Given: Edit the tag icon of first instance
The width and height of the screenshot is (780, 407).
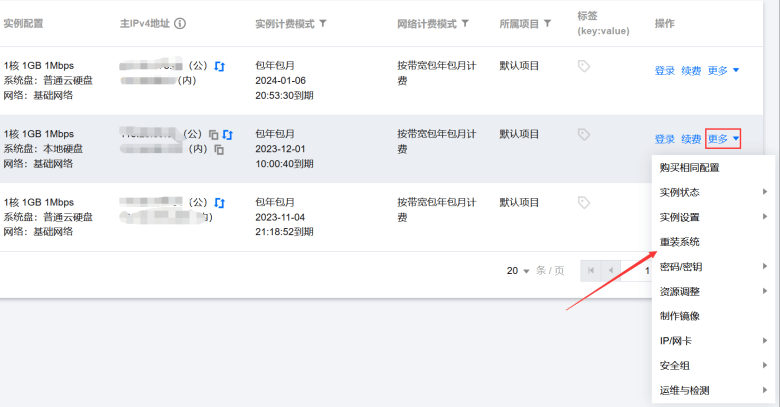Looking at the screenshot, I should [x=584, y=66].
